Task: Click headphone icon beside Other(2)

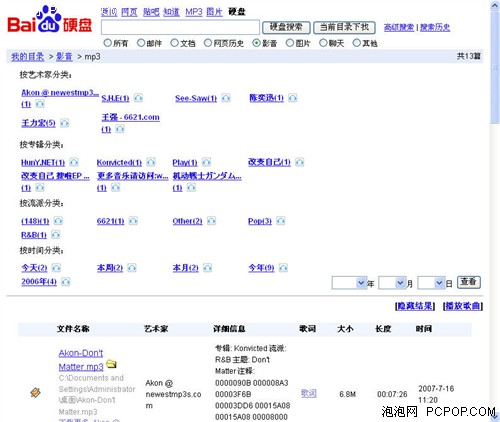Action: click(211, 221)
